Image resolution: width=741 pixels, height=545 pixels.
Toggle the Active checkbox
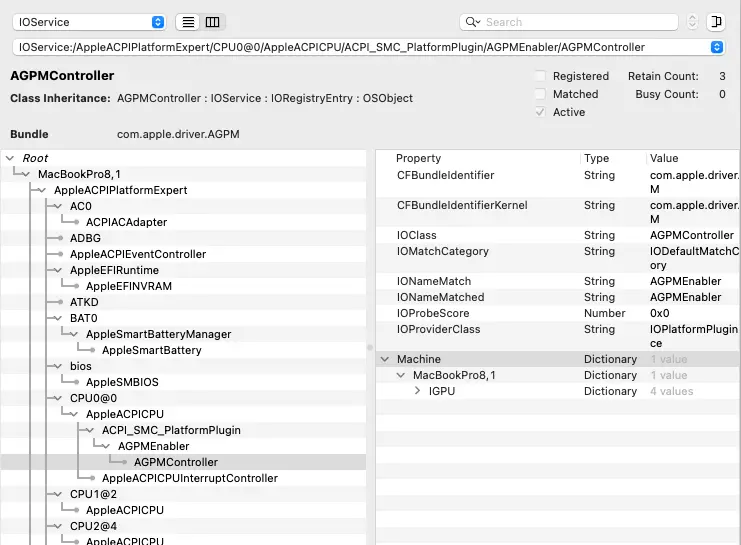pos(541,112)
